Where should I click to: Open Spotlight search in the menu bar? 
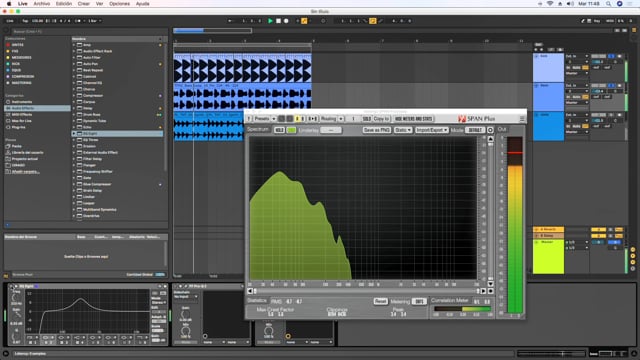[609, 4]
